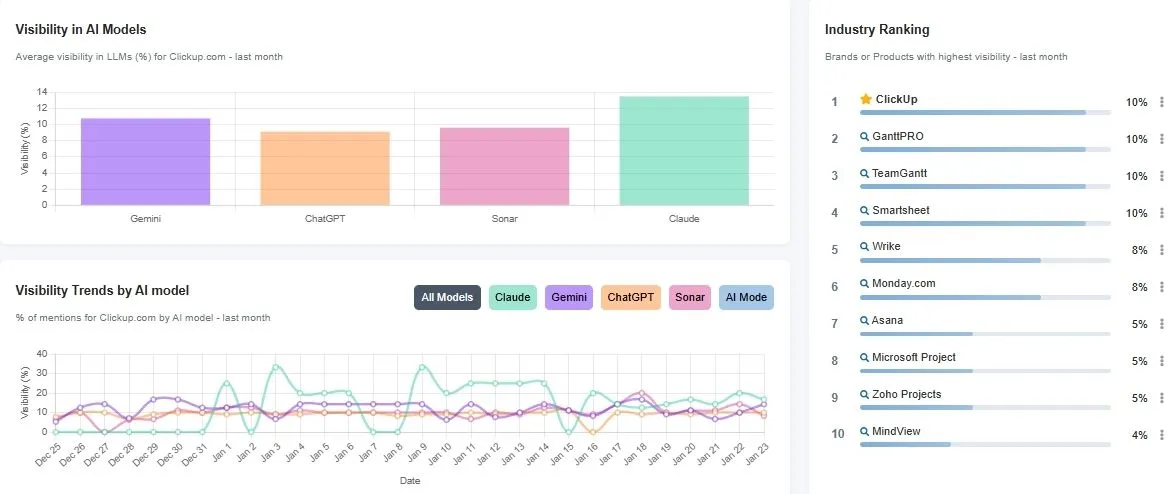Click the ClickUp brand name
The image size is (1175, 494).
(896, 99)
